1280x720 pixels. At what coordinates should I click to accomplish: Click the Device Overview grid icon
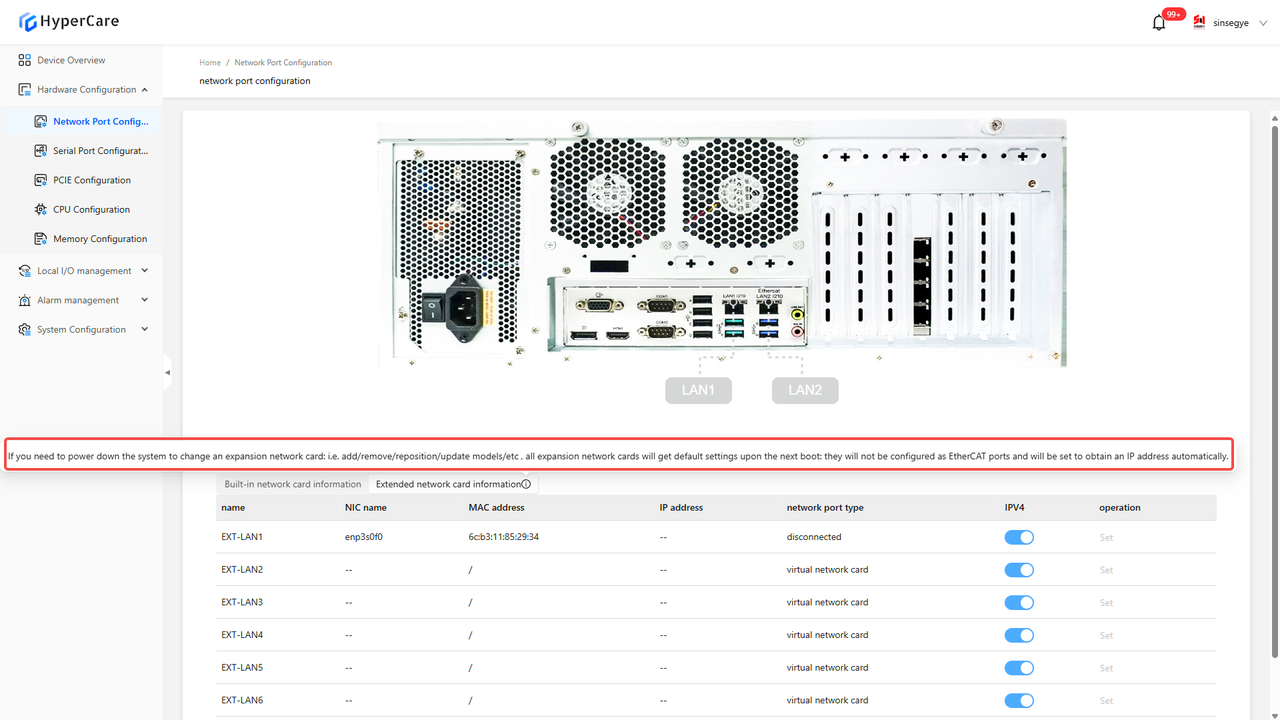coord(25,60)
